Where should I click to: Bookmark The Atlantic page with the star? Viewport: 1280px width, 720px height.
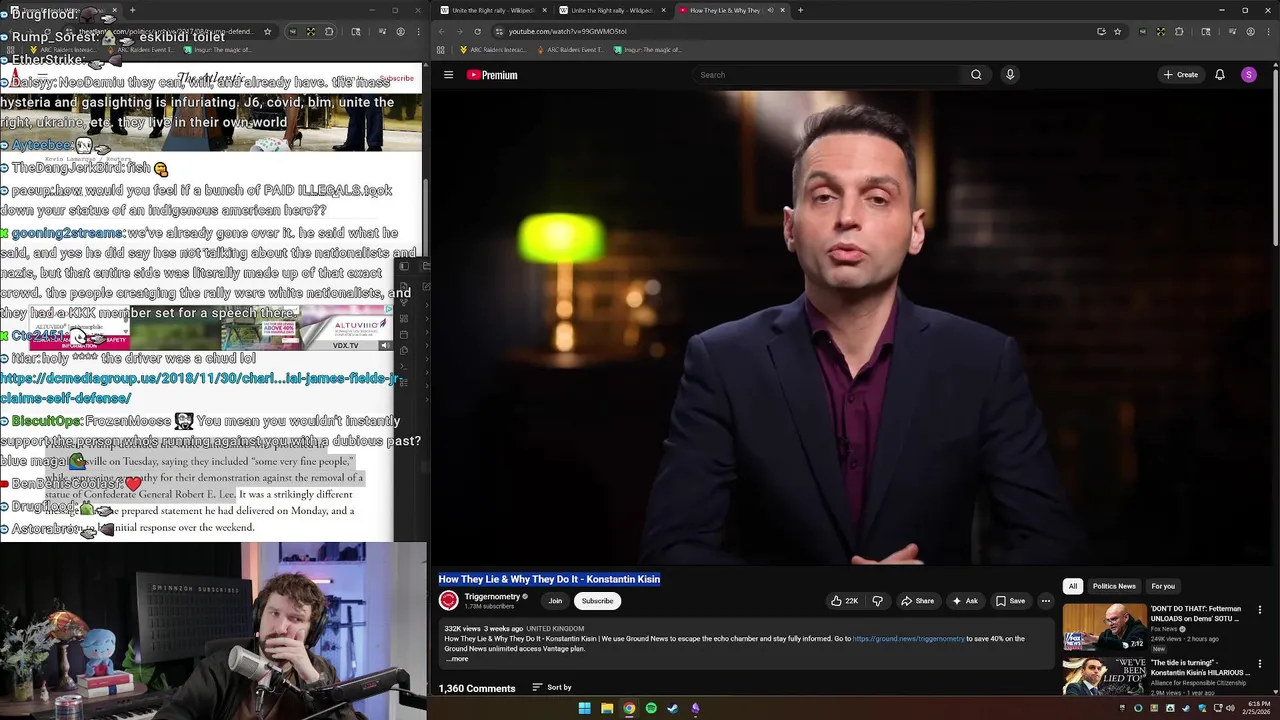(x=267, y=31)
